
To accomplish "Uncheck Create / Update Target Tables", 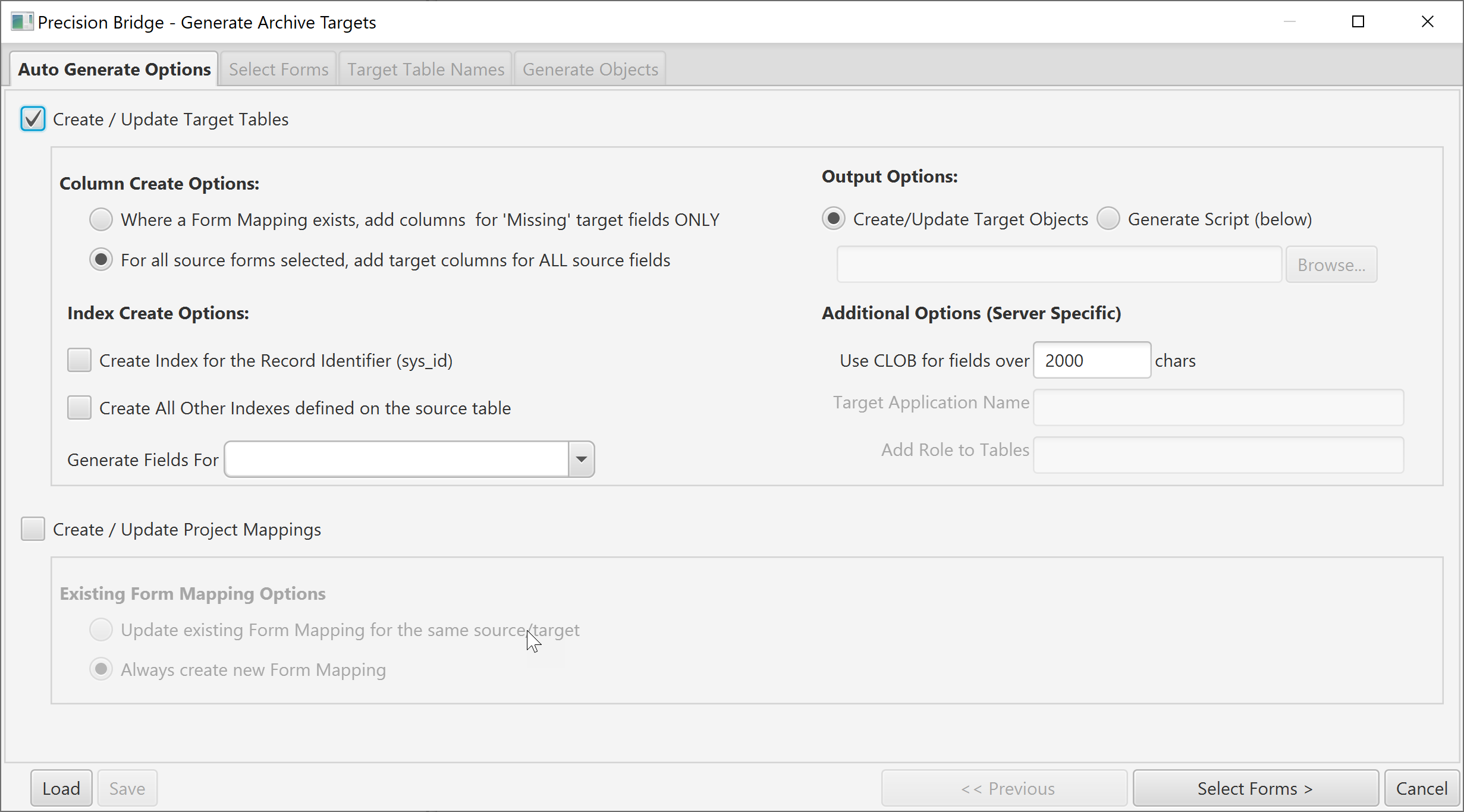I will click(x=33, y=119).
